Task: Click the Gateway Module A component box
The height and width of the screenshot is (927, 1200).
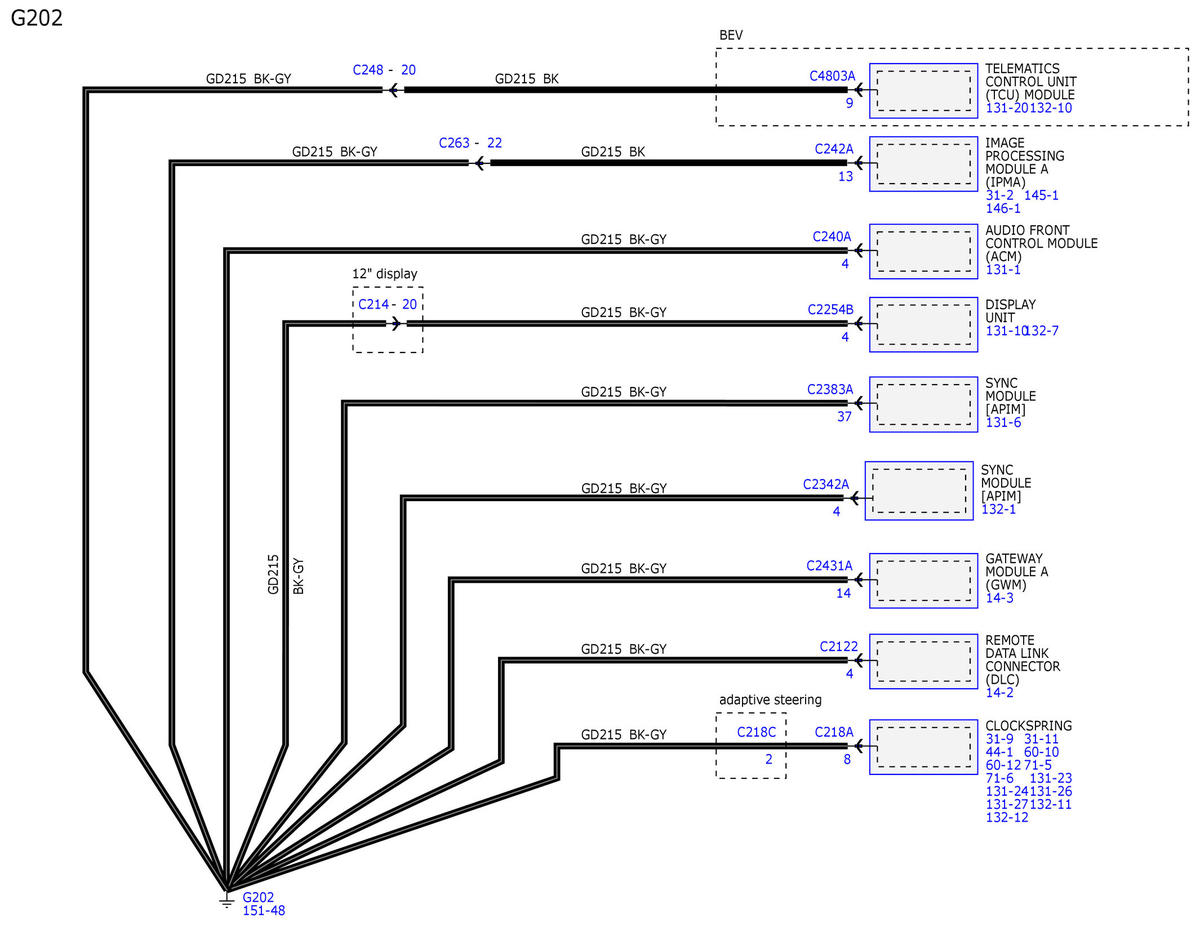Action: coord(923,580)
